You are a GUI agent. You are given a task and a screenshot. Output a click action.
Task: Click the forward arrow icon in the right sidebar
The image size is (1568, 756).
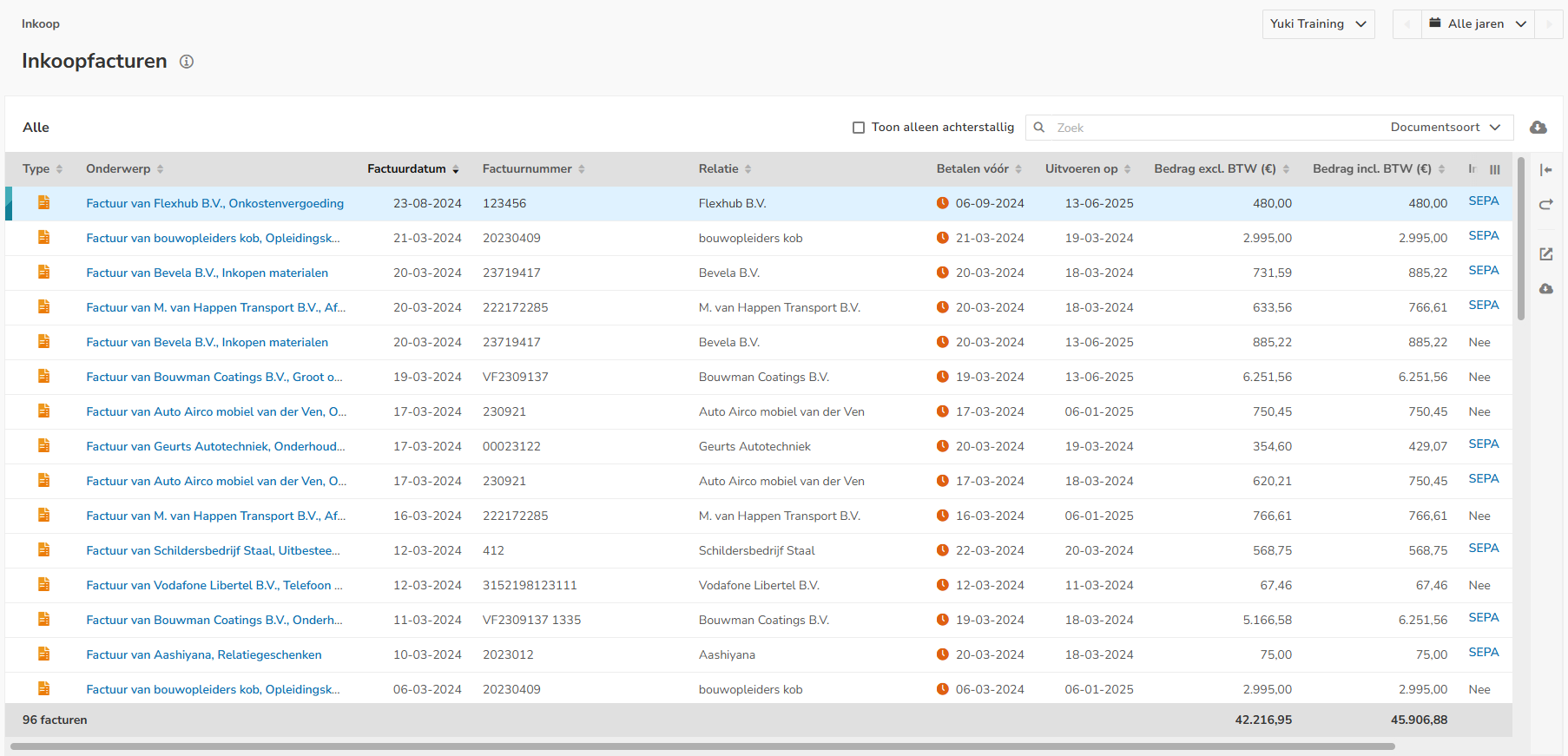coord(1546,205)
